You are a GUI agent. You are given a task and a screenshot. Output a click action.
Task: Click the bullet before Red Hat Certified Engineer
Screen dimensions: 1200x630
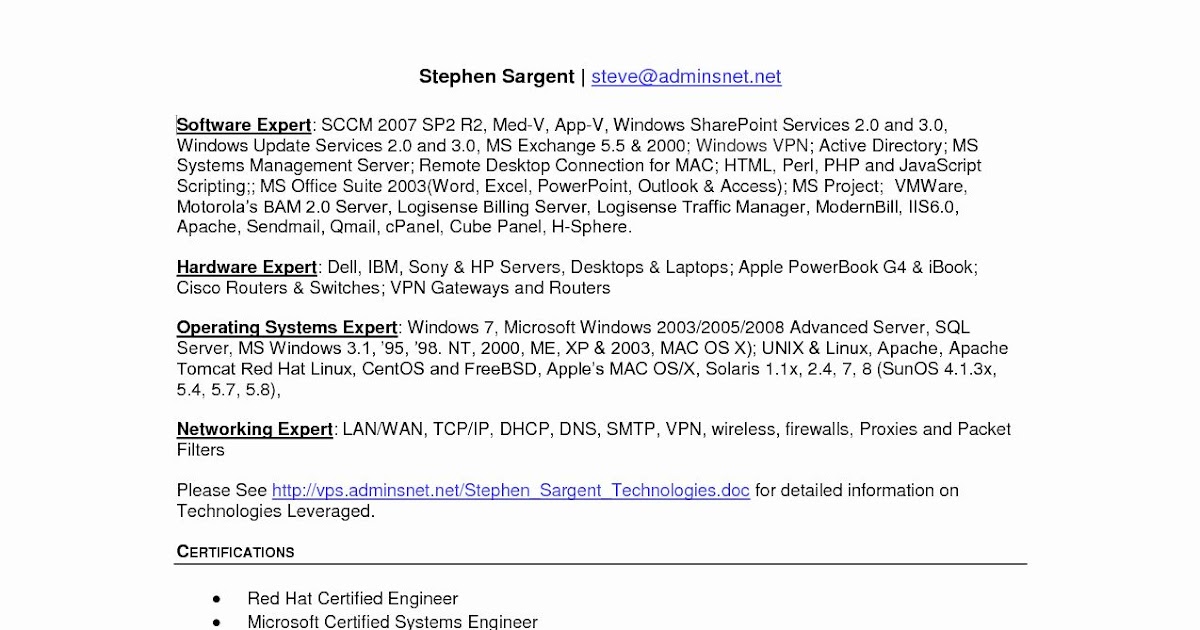[217, 600]
